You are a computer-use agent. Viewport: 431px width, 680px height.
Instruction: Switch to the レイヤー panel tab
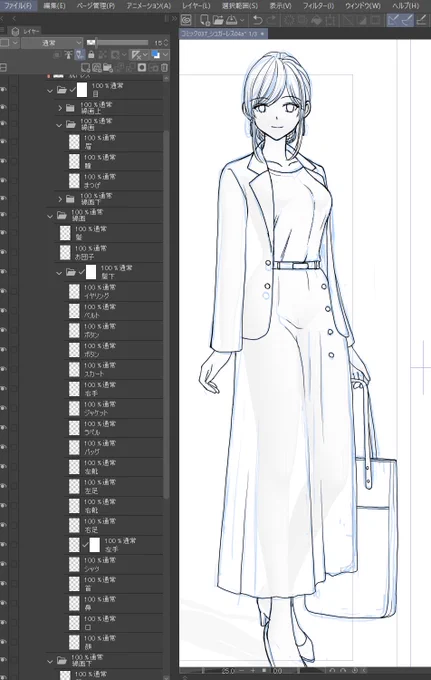(x=26, y=31)
